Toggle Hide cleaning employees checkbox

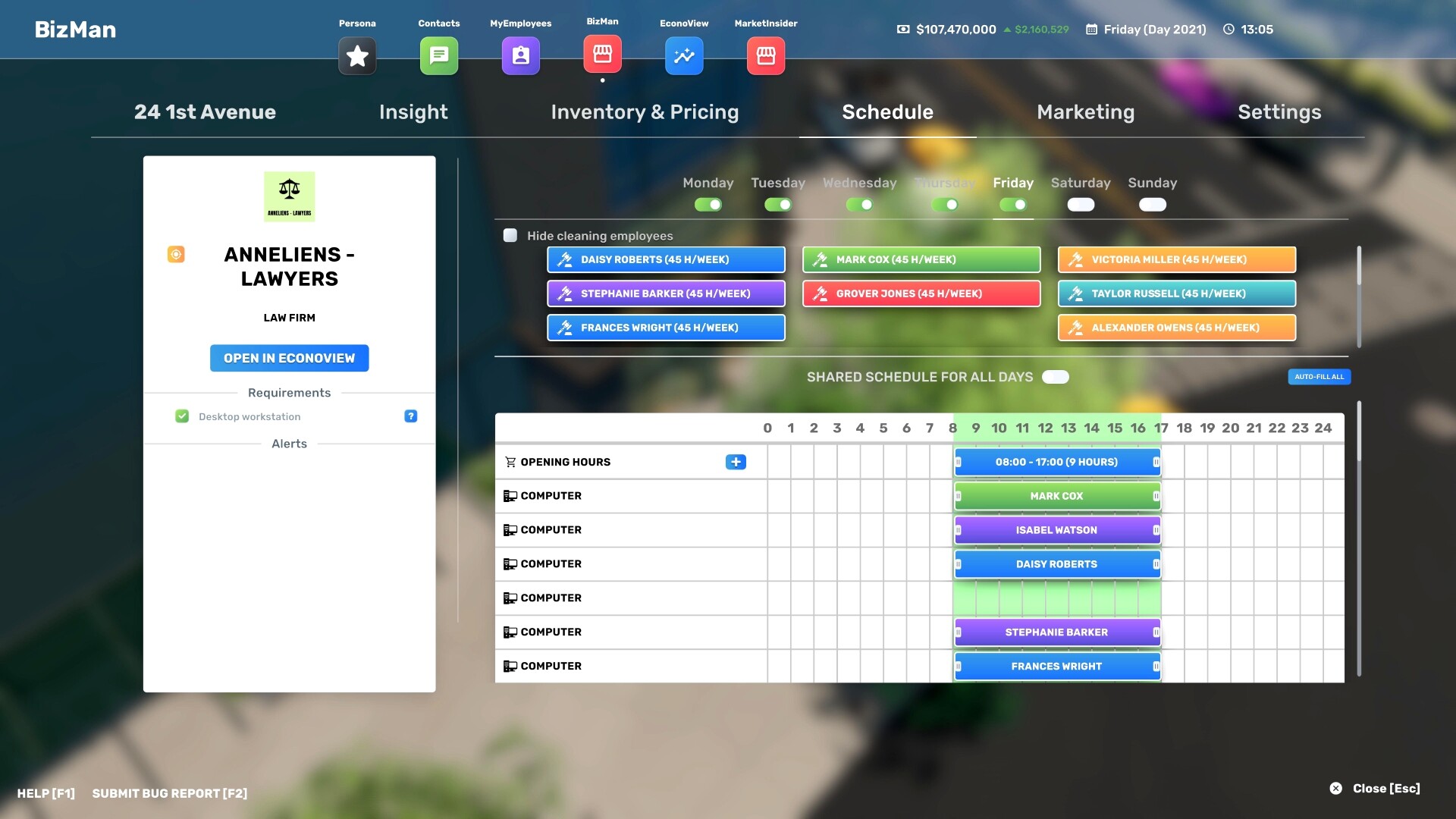[x=509, y=234]
